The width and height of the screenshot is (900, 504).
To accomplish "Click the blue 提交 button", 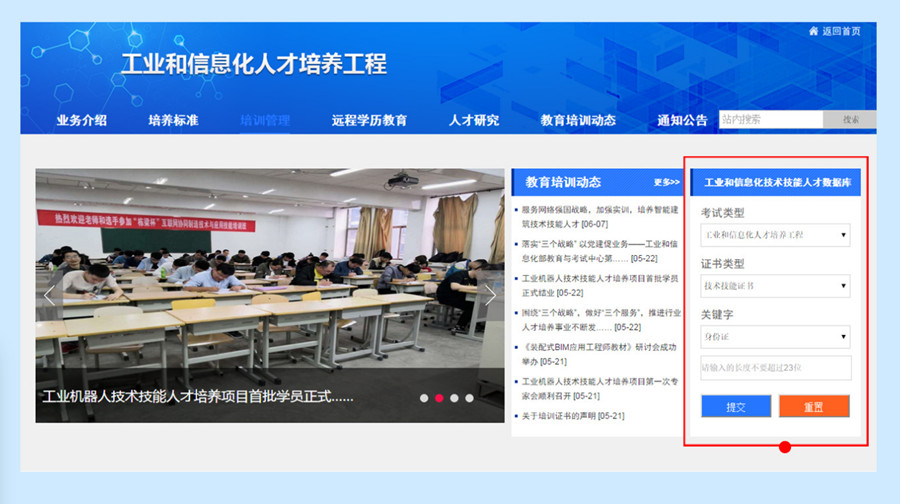I will [x=736, y=406].
